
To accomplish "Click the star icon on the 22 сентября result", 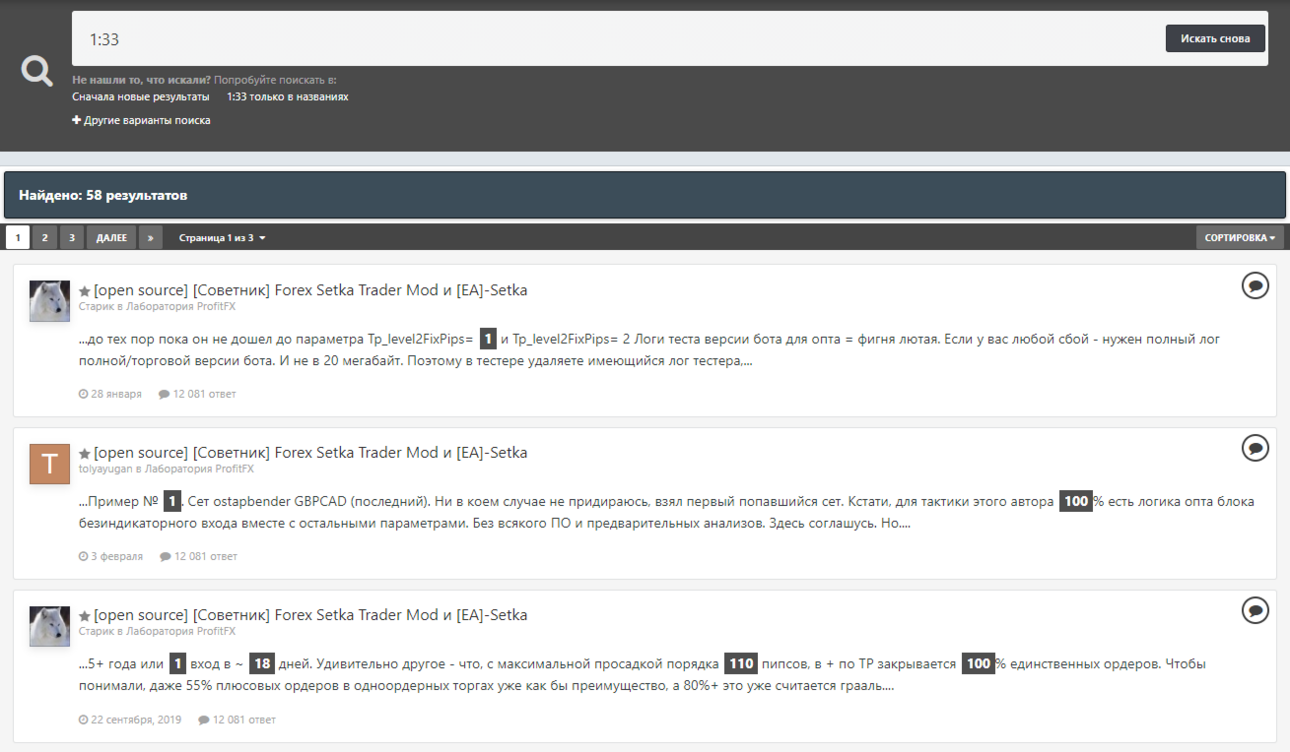I will (x=85, y=616).
